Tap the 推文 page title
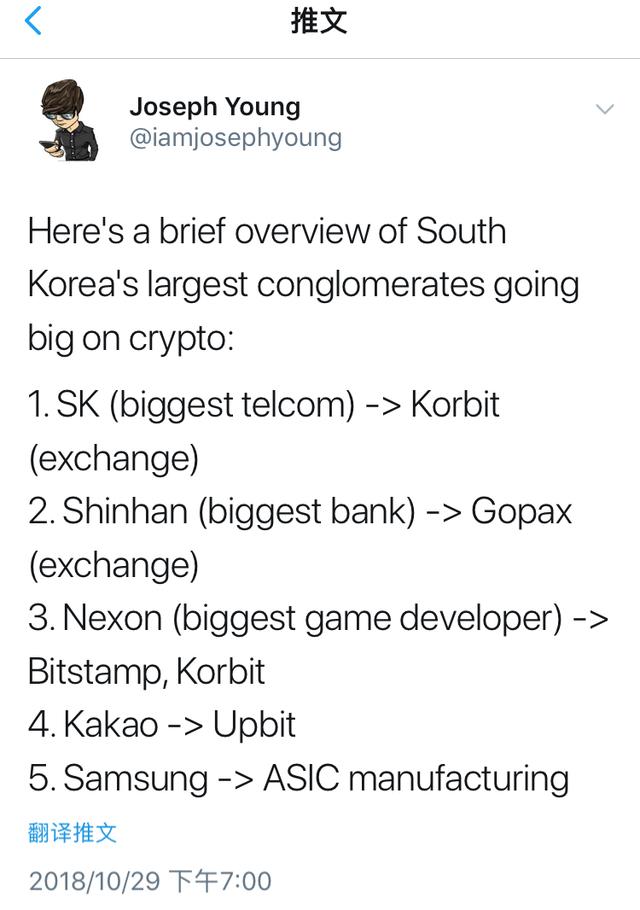 (x=319, y=21)
